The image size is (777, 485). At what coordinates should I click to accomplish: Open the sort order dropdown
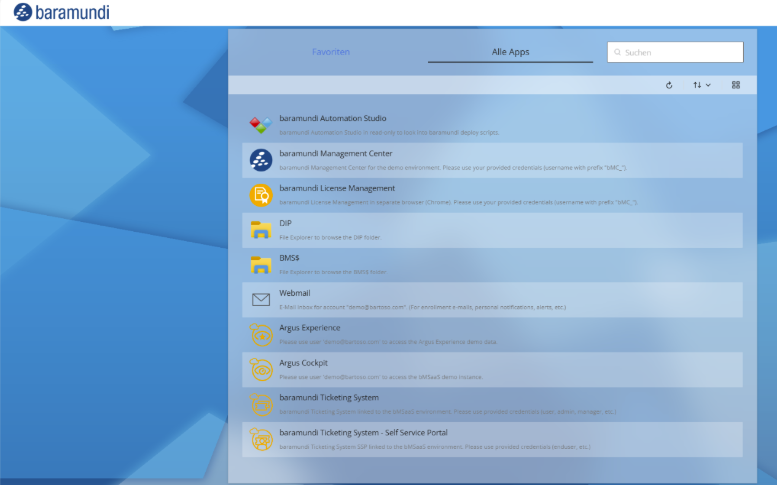702,85
